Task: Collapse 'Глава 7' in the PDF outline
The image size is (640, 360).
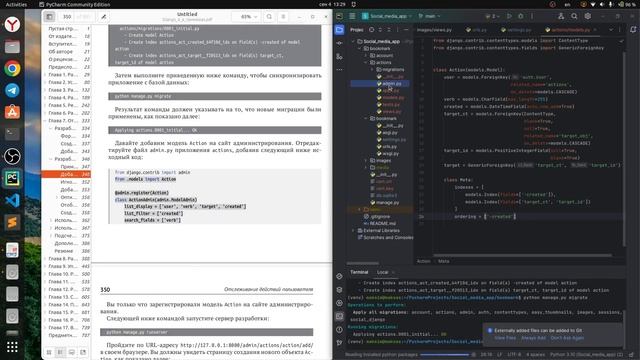Action: pyautogui.click(x=45, y=121)
